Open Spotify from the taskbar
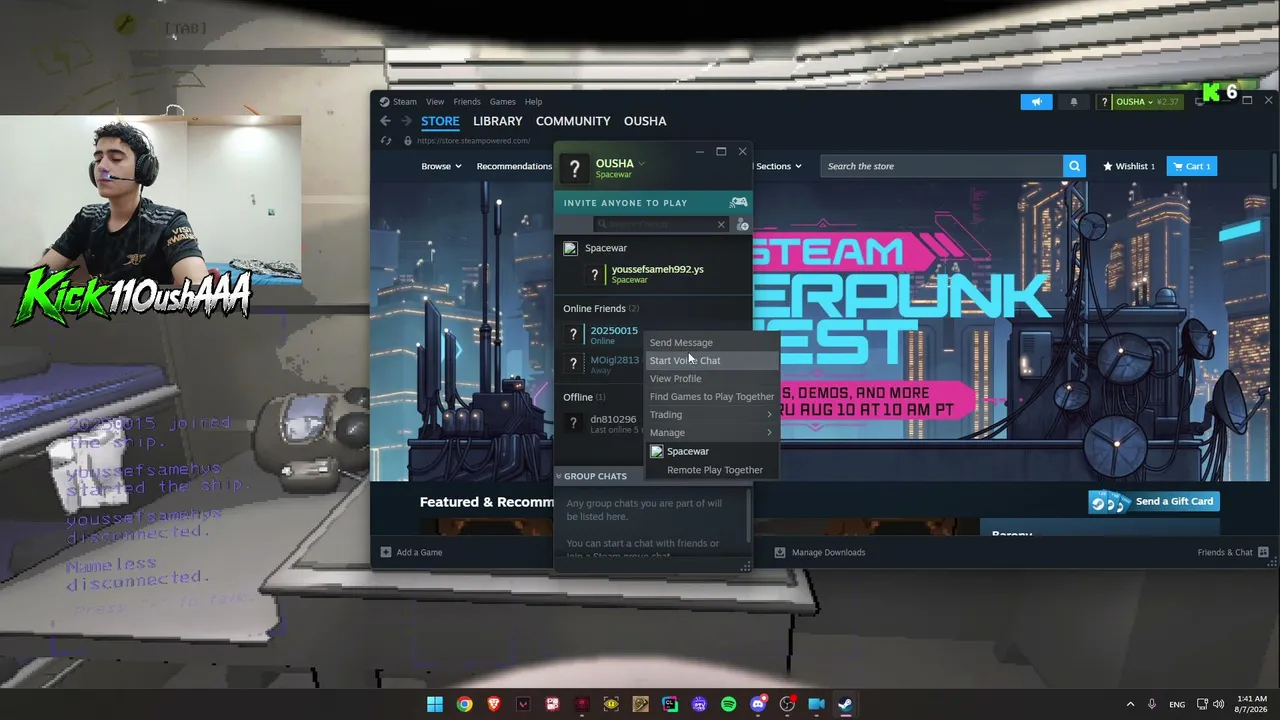Viewport: 1280px width, 720px height. point(728,704)
